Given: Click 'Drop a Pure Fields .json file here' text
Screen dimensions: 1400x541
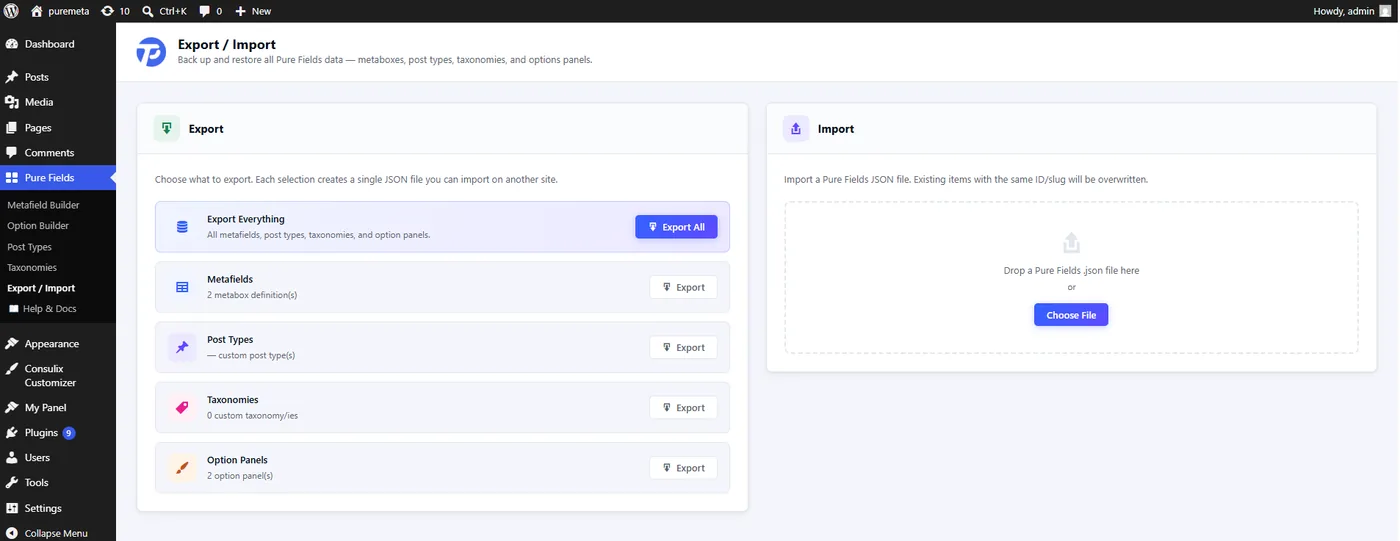Looking at the screenshot, I should click(1071, 271).
